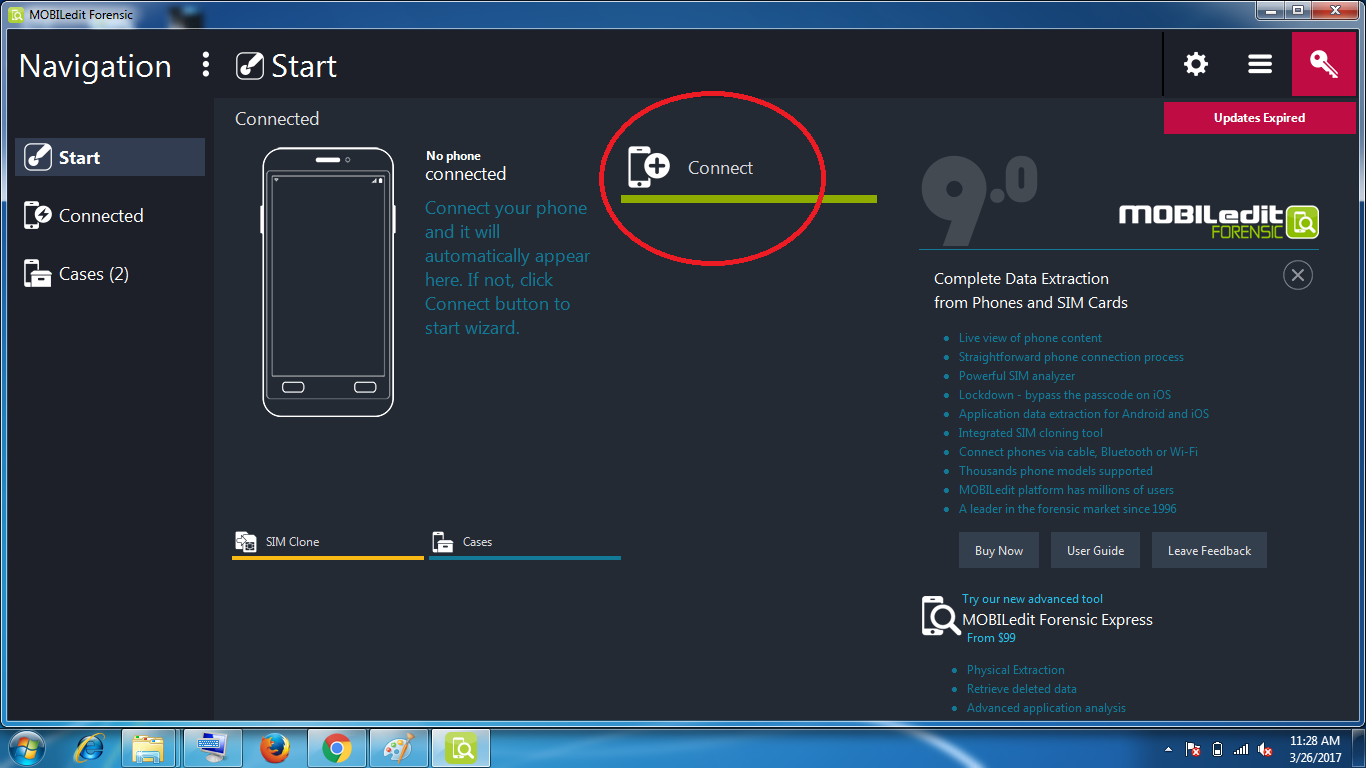Dismiss the promo panel with X
1366x768 pixels.
tap(1297, 275)
